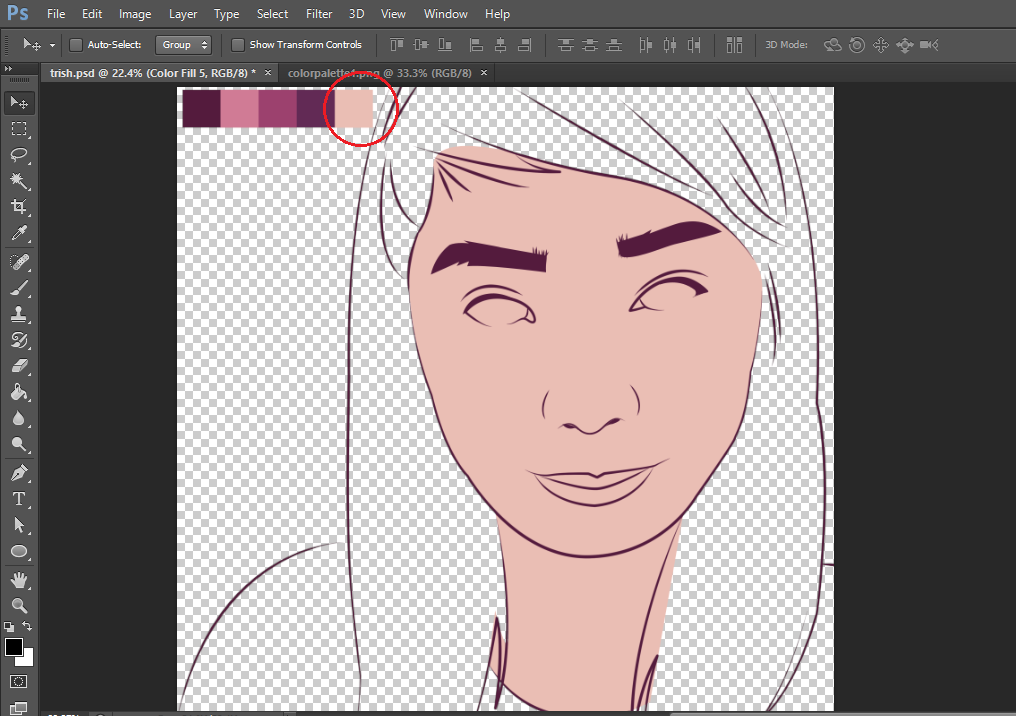Select the Magic Wand tool
The width and height of the screenshot is (1016, 716).
[x=19, y=181]
